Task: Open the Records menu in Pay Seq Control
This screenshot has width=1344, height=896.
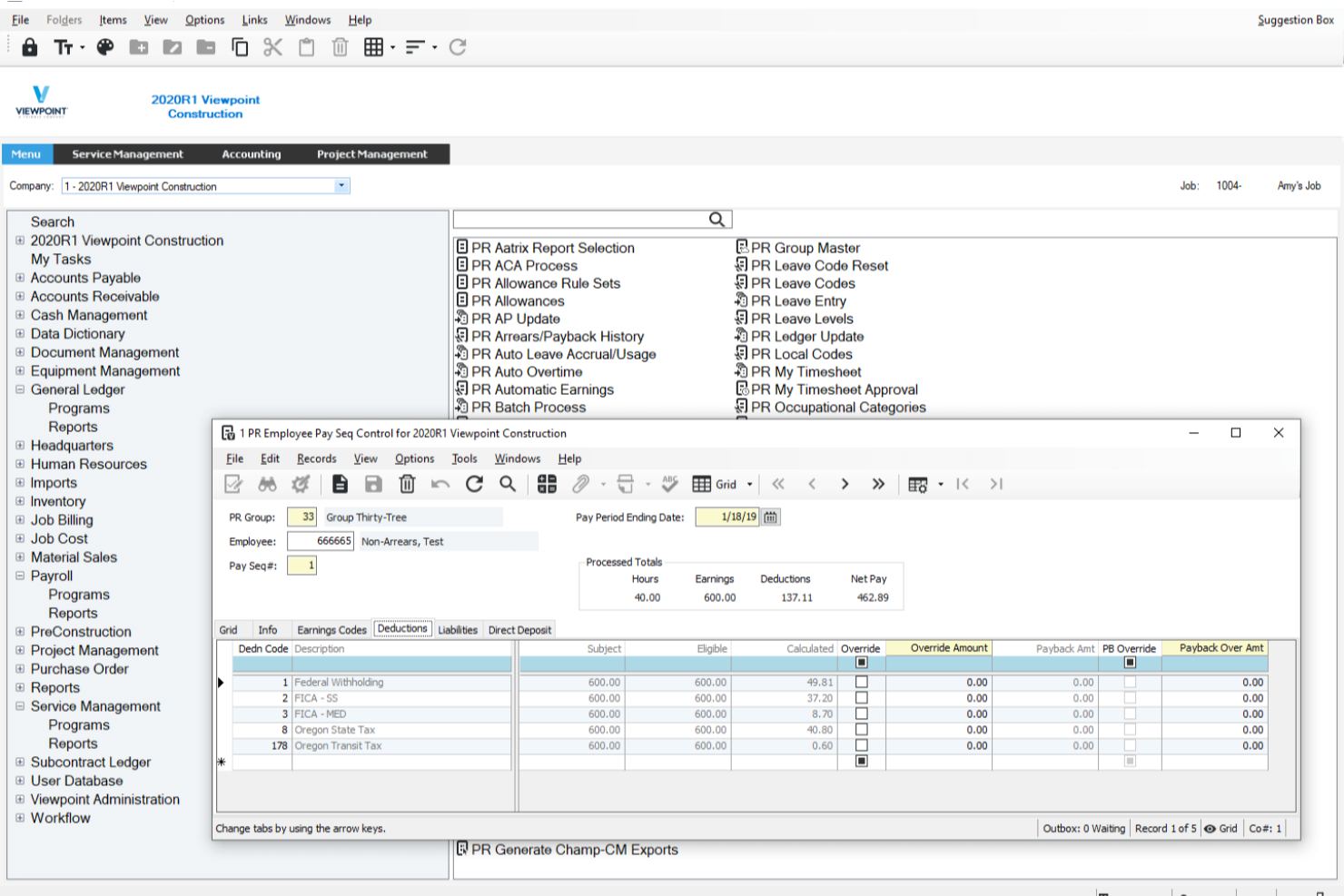Action: (x=317, y=458)
